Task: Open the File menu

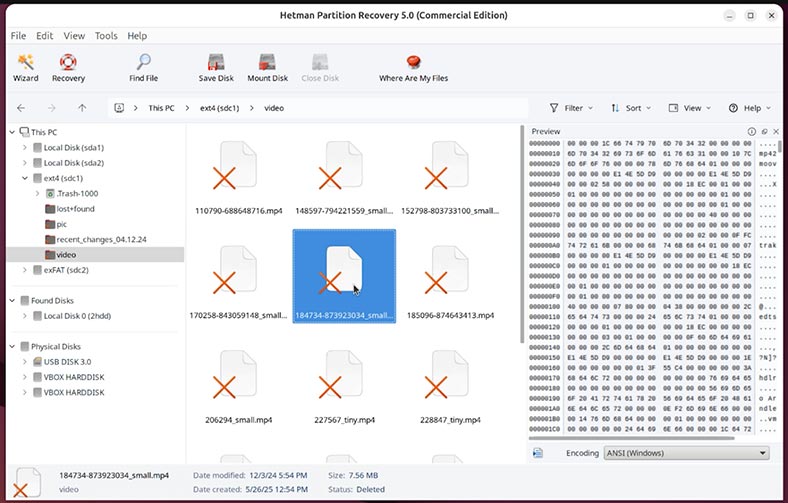Action: click(x=18, y=36)
